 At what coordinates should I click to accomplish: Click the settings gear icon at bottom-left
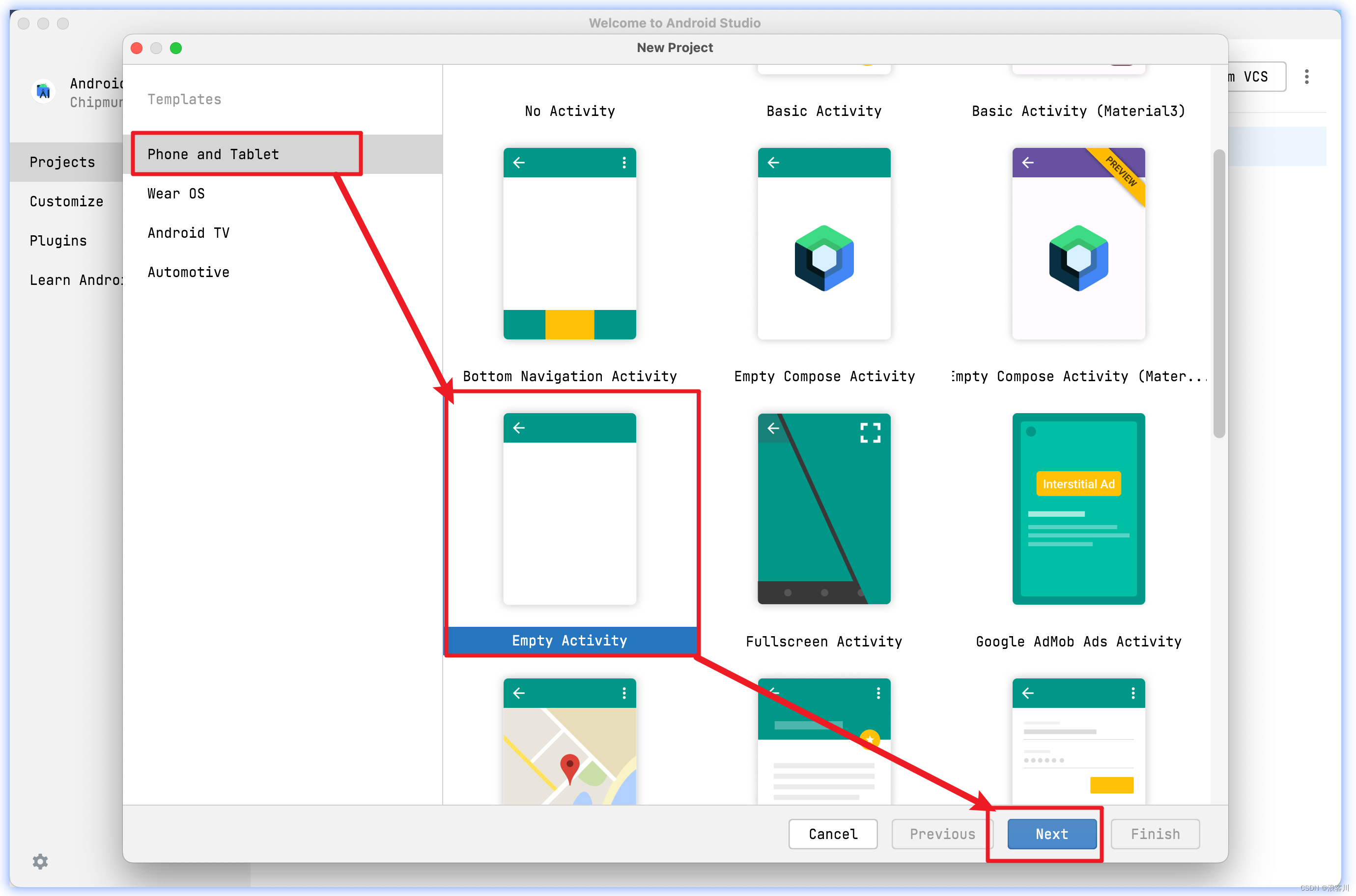(40, 861)
